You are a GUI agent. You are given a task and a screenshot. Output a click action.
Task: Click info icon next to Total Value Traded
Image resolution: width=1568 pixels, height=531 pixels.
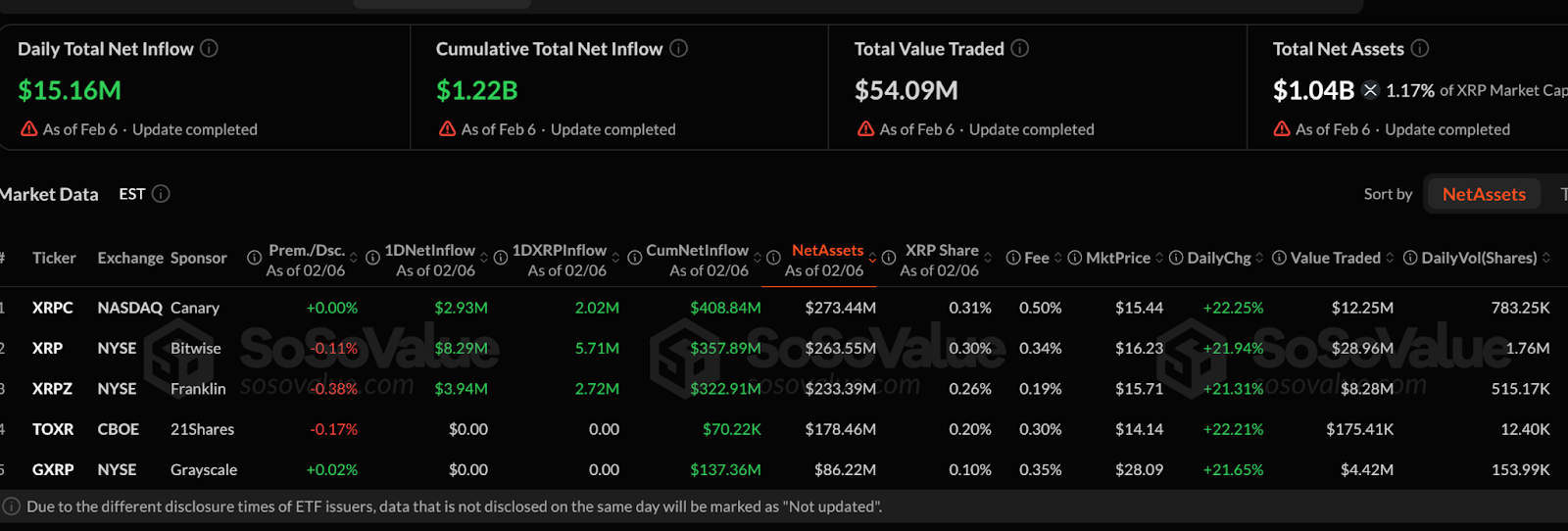tap(1019, 48)
